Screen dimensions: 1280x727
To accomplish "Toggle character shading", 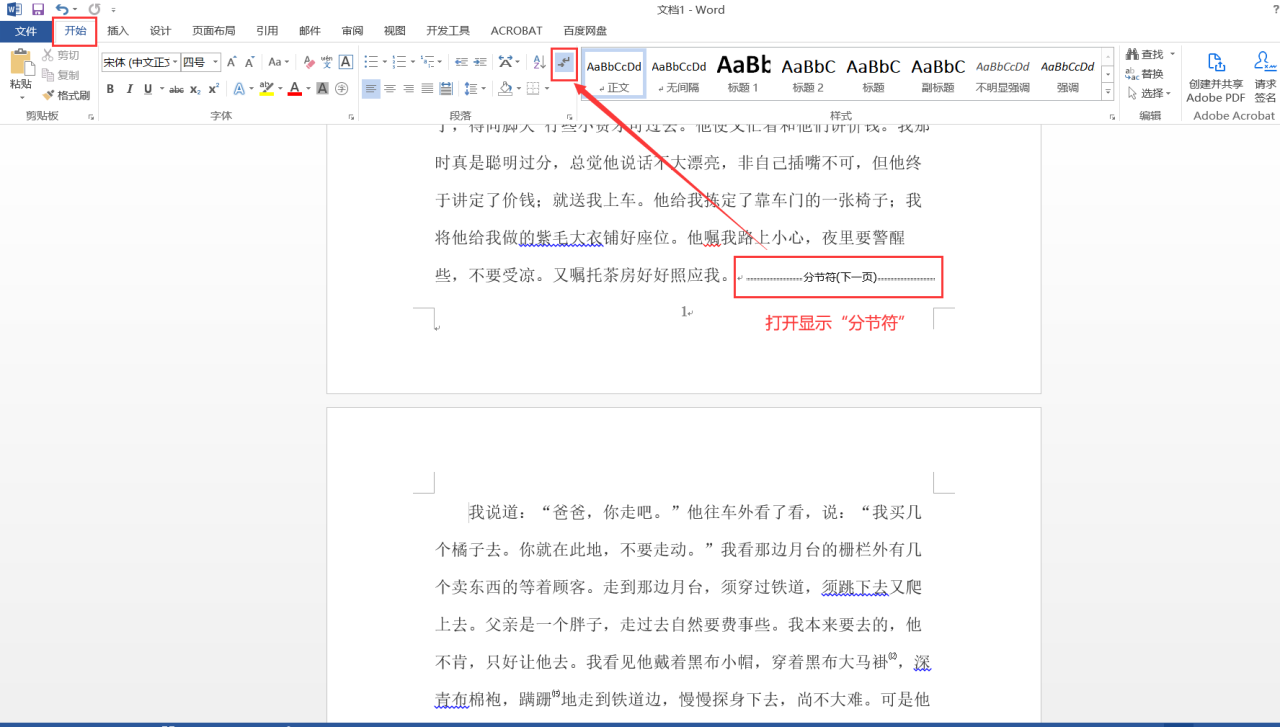I will click(x=322, y=89).
